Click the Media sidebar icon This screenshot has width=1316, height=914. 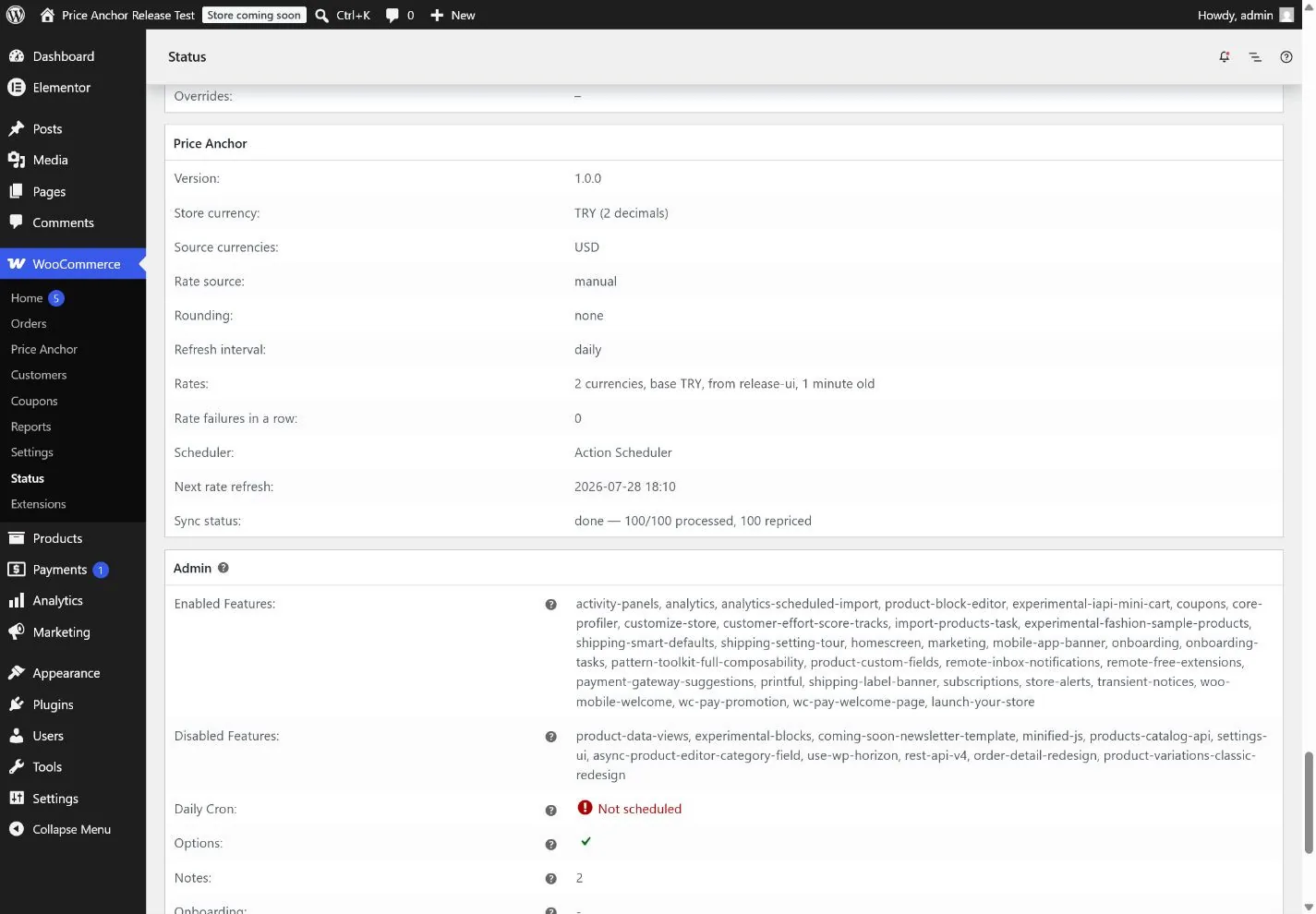[x=16, y=160]
